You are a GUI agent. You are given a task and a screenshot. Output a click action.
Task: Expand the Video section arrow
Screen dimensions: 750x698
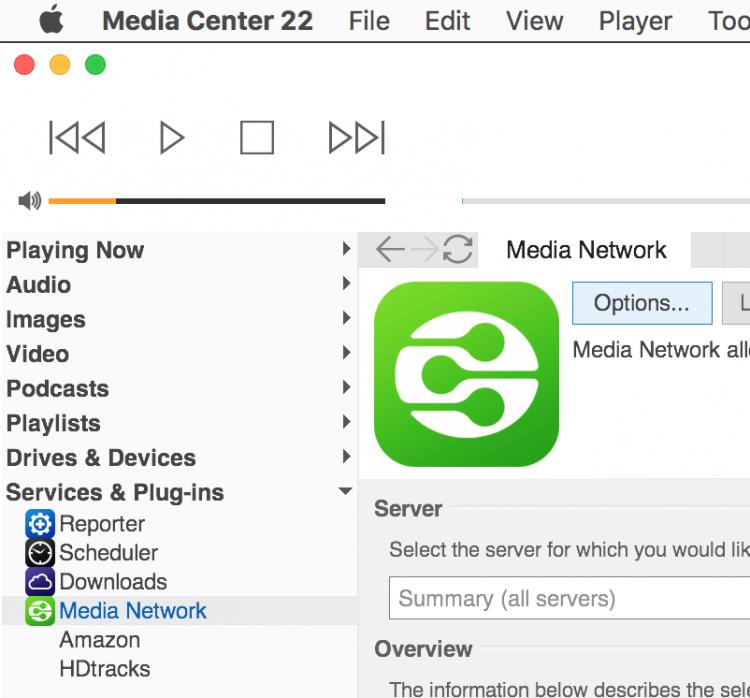[346, 353]
